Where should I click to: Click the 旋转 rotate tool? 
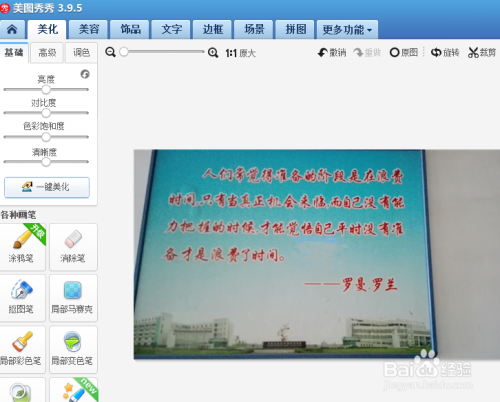click(445, 52)
